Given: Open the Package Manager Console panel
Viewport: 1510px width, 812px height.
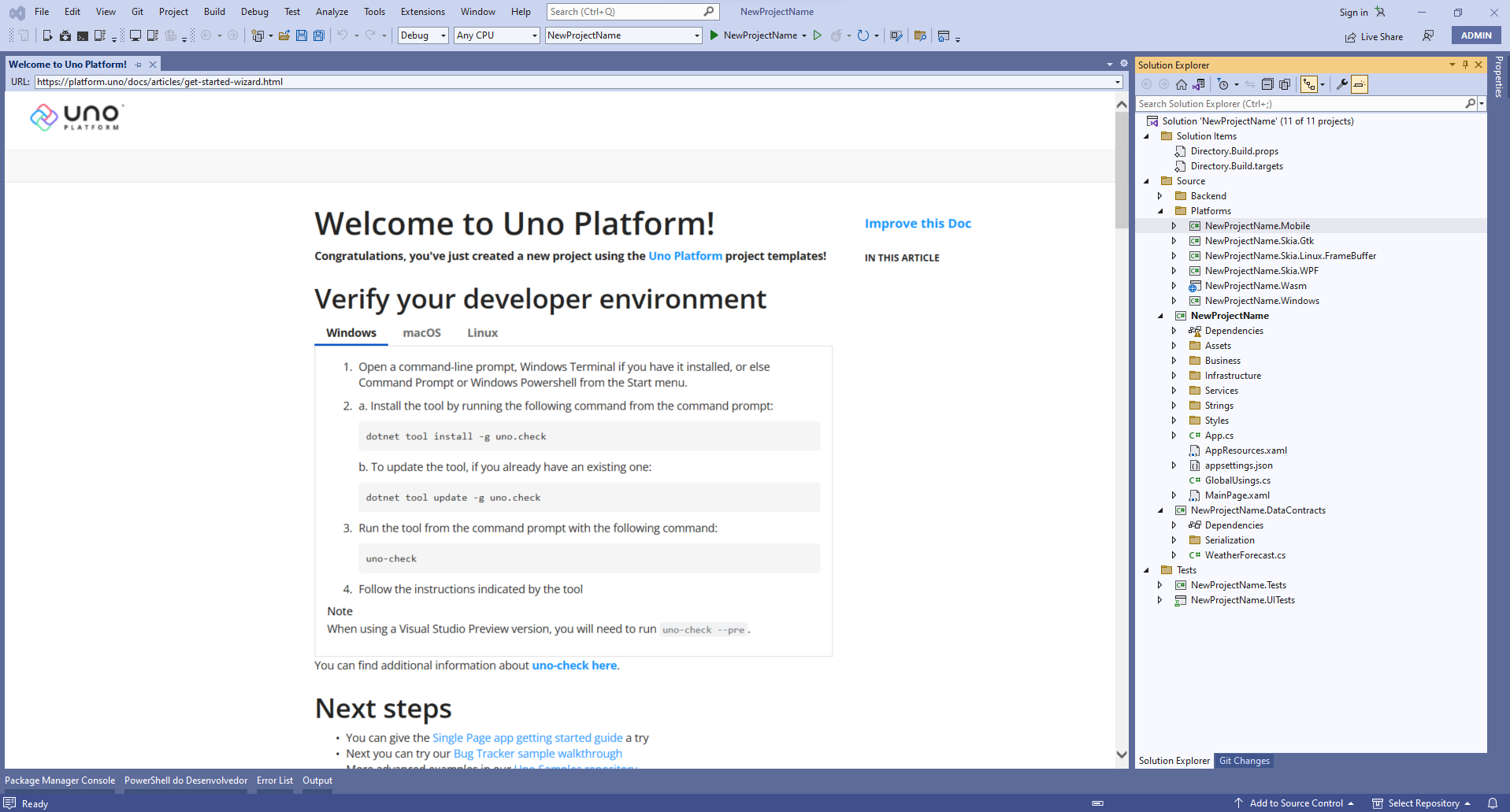Looking at the screenshot, I should tap(60, 780).
